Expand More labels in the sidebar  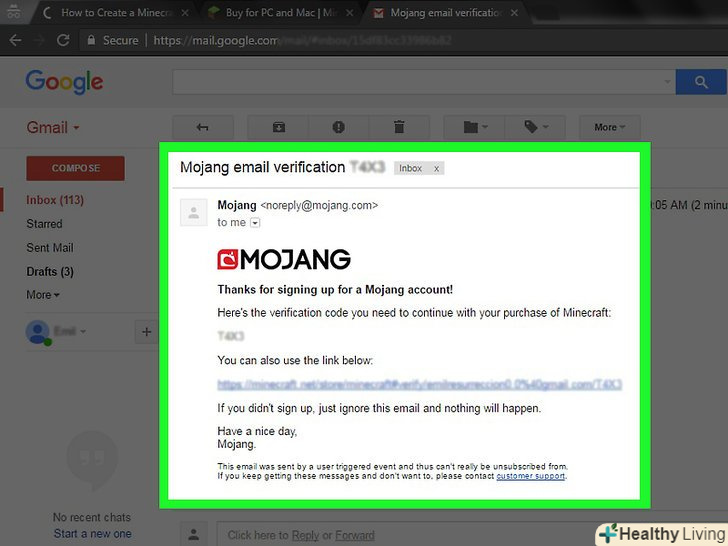43,295
